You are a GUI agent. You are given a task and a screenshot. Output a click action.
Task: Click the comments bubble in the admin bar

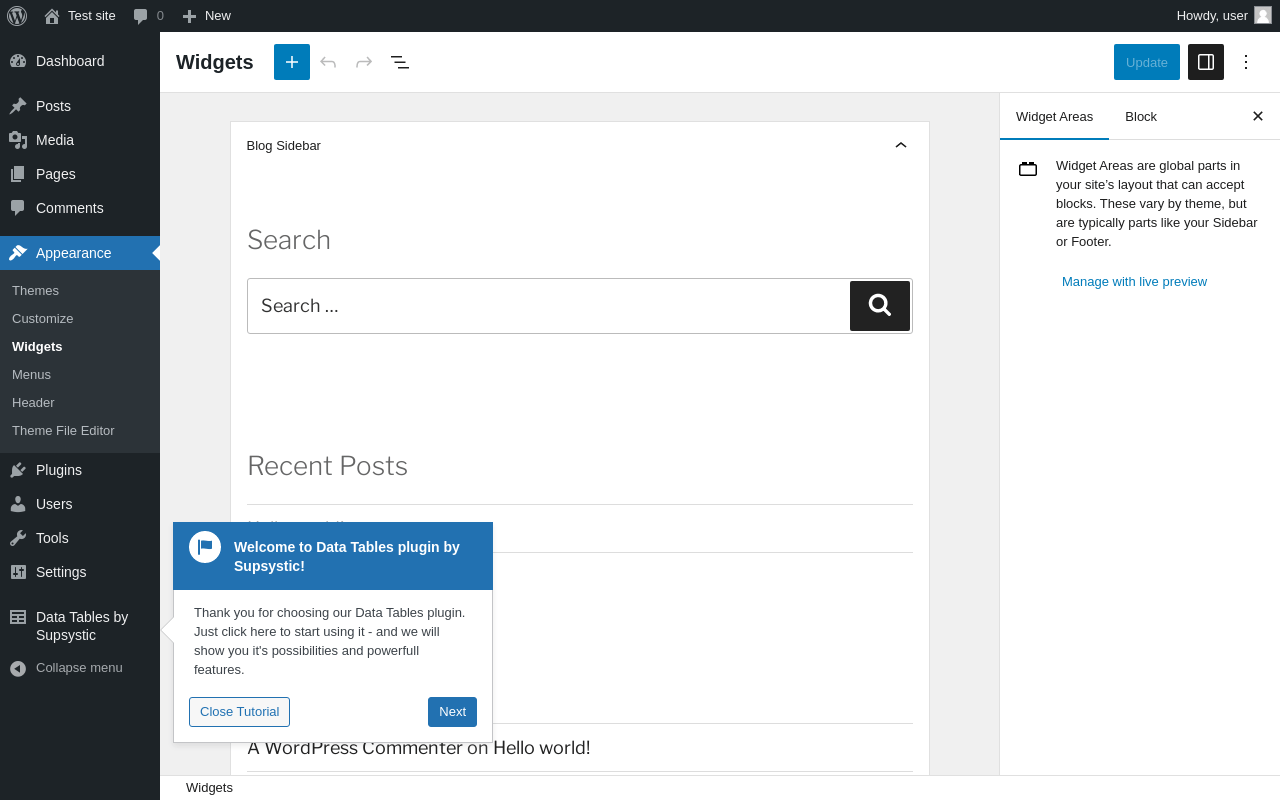click(x=148, y=16)
